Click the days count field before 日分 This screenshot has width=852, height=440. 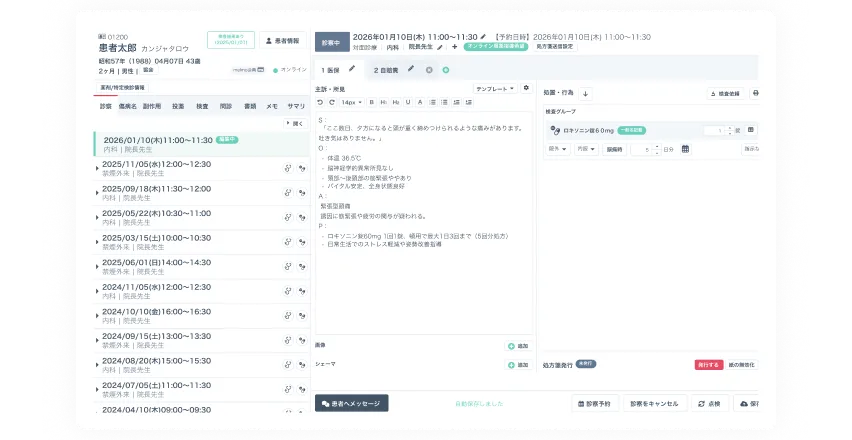646,149
